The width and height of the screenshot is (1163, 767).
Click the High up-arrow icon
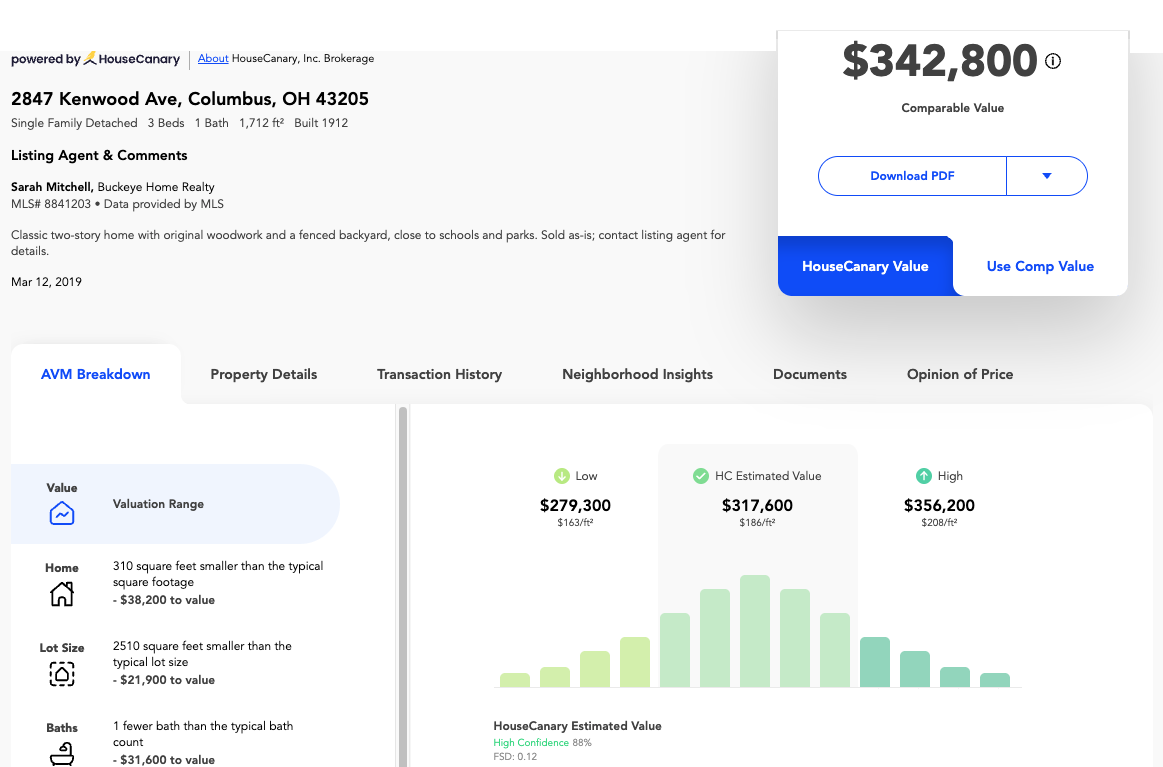[x=923, y=475]
